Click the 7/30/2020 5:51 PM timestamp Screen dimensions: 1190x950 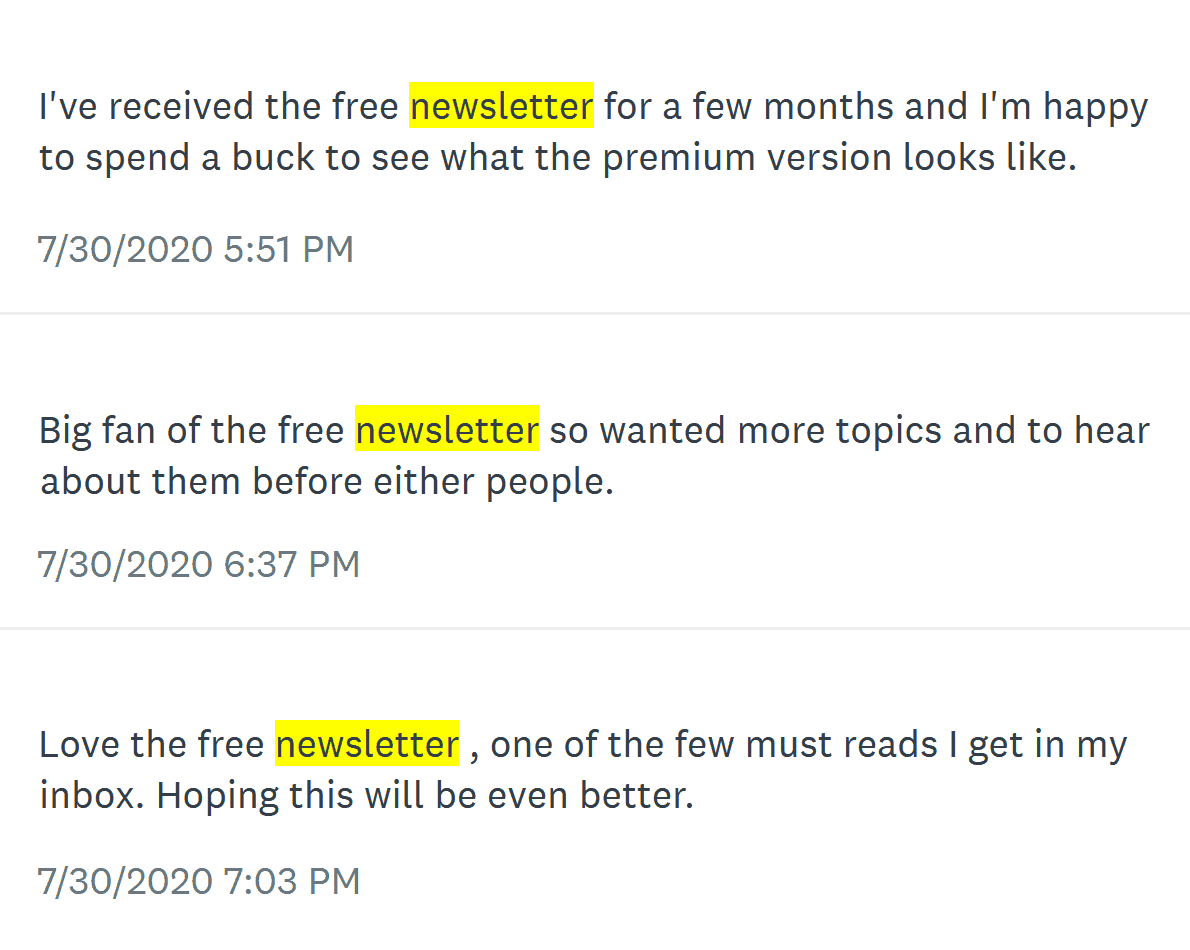click(x=196, y=249)
